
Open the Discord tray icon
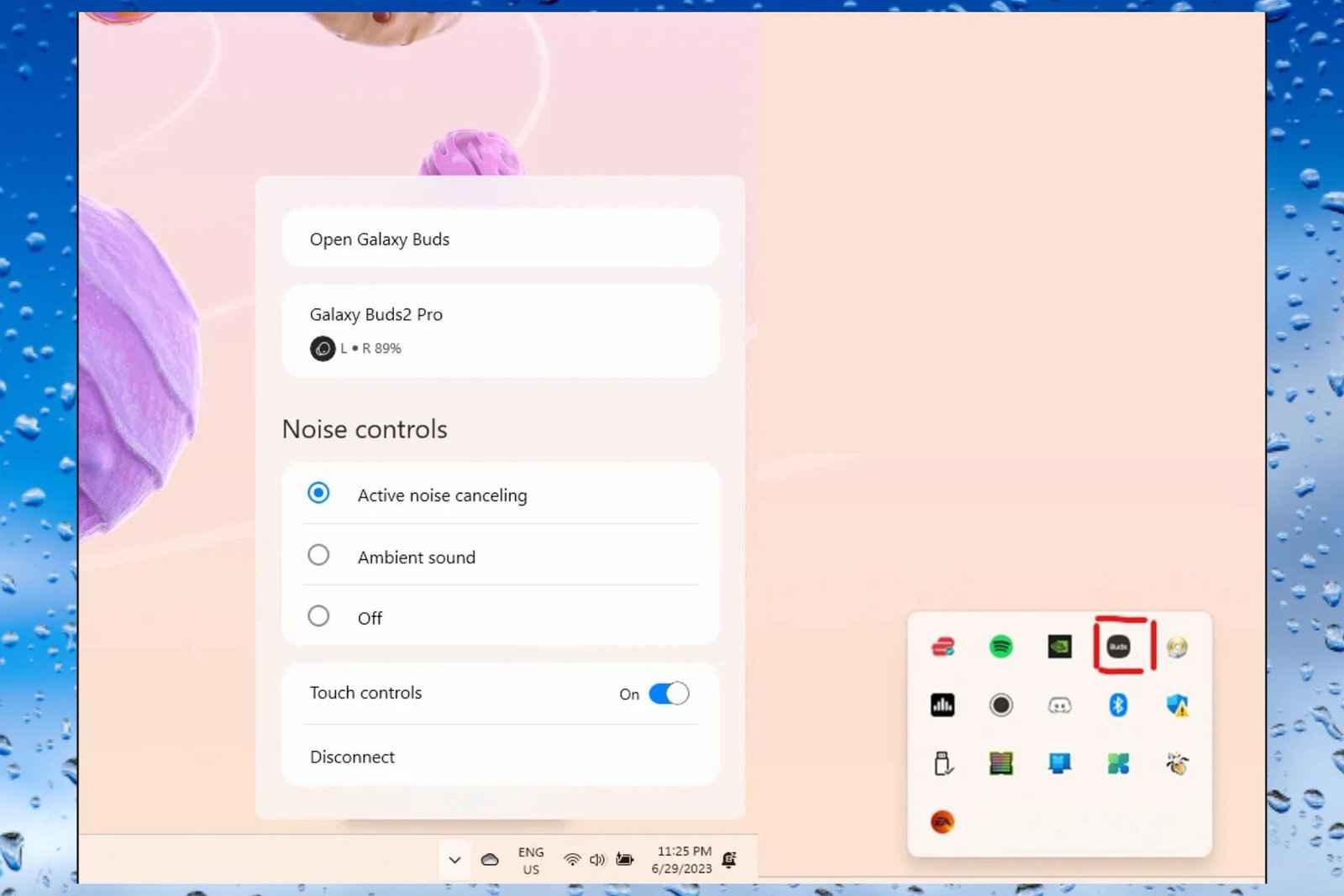pyautogui.click(x=1059, y=705)
